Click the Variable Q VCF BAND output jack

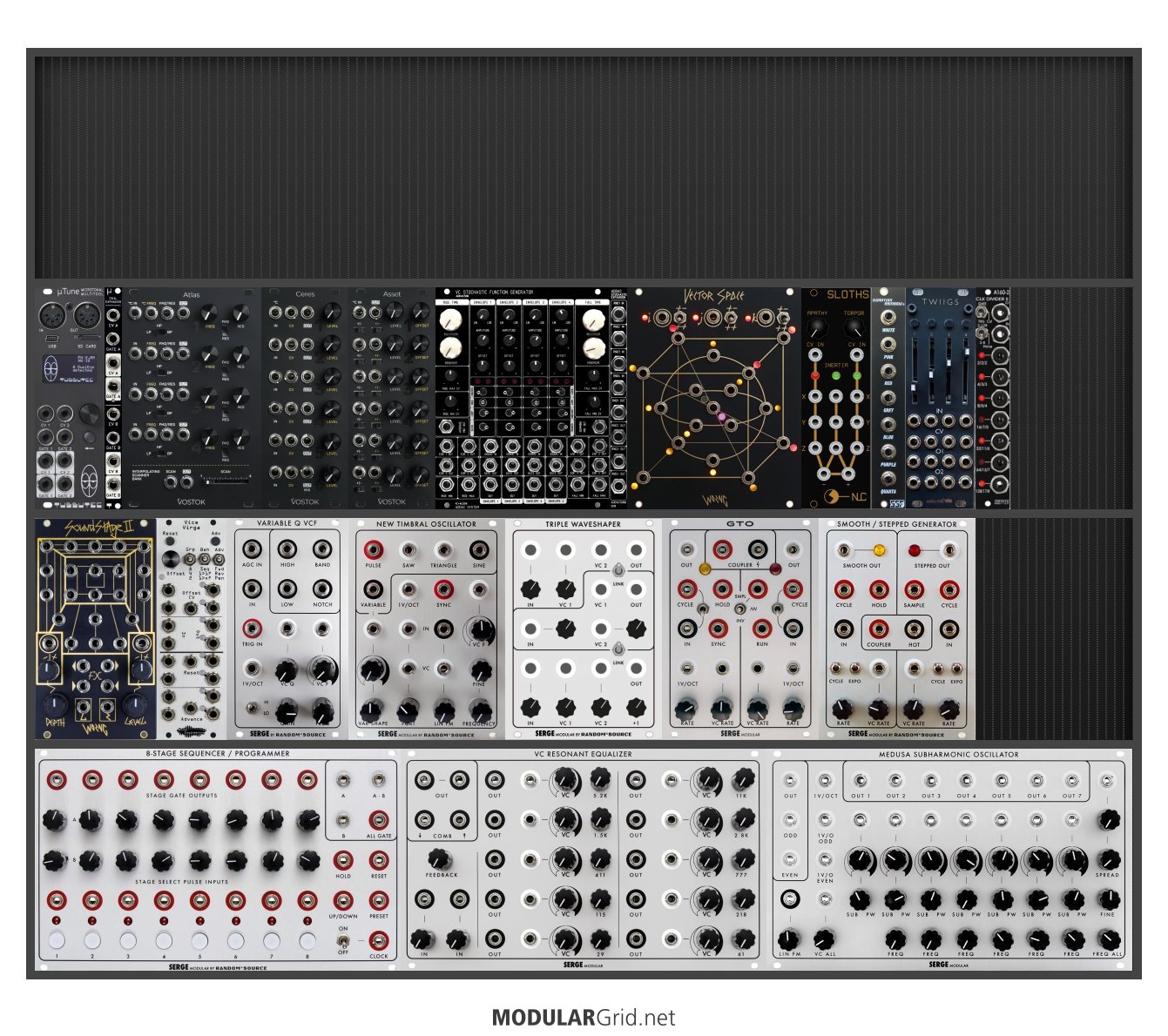[322, 549]
